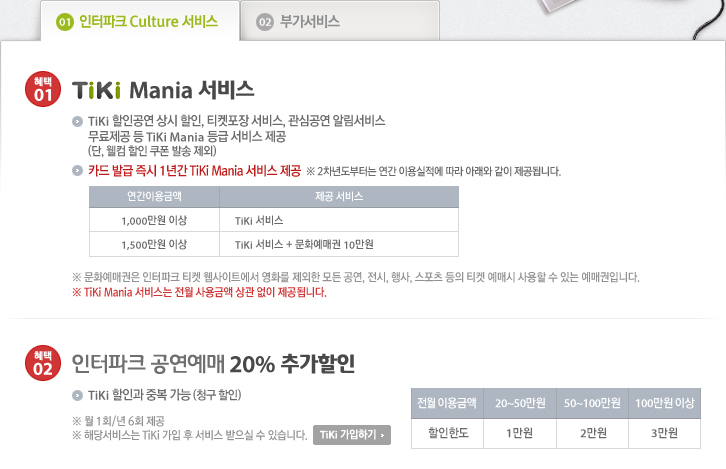Click the 100만원 이상 column header
Screen dimensions: 726x469
point(664,403)
